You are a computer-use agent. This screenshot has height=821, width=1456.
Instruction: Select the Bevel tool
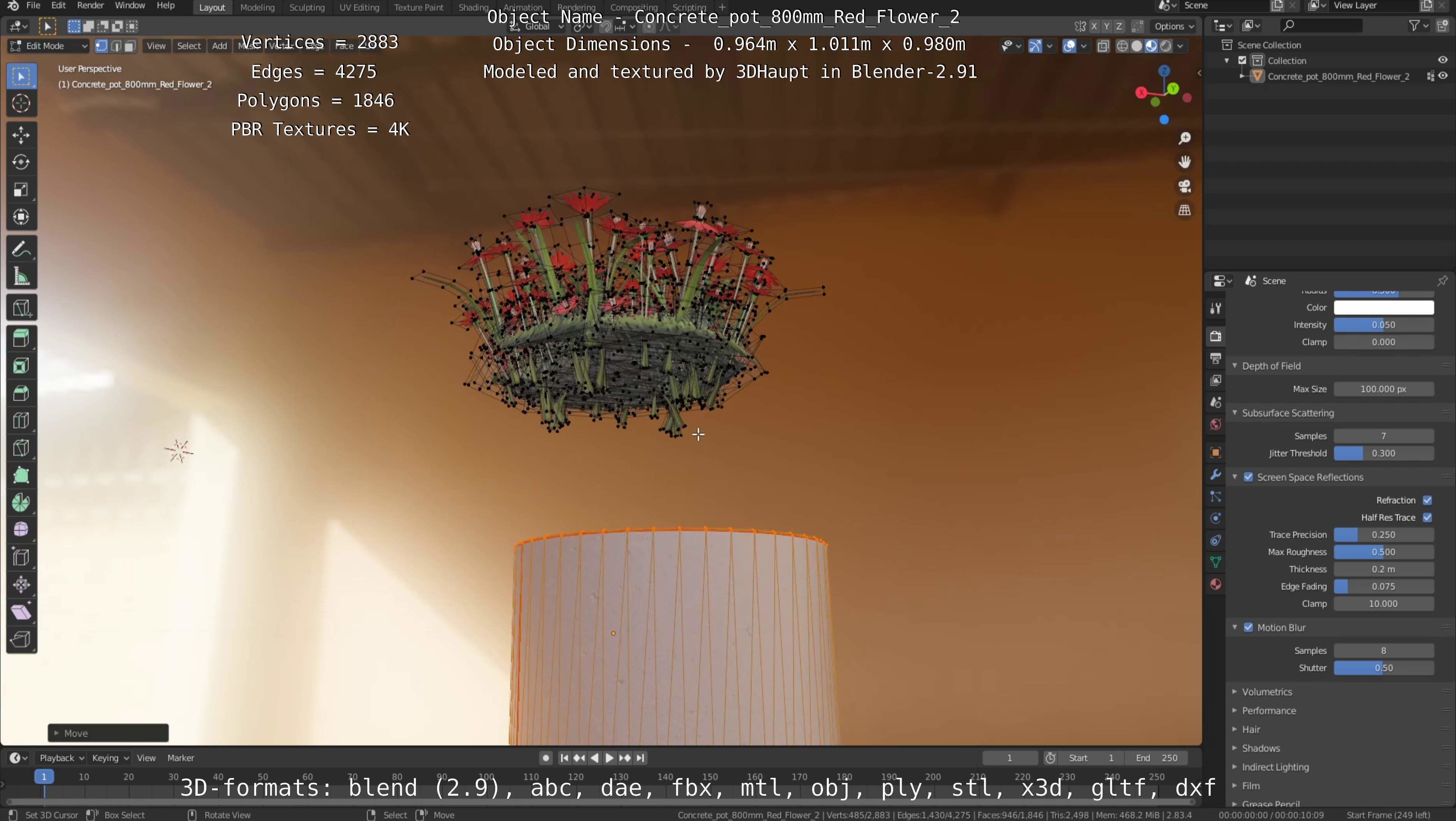[x=21, y=393]
